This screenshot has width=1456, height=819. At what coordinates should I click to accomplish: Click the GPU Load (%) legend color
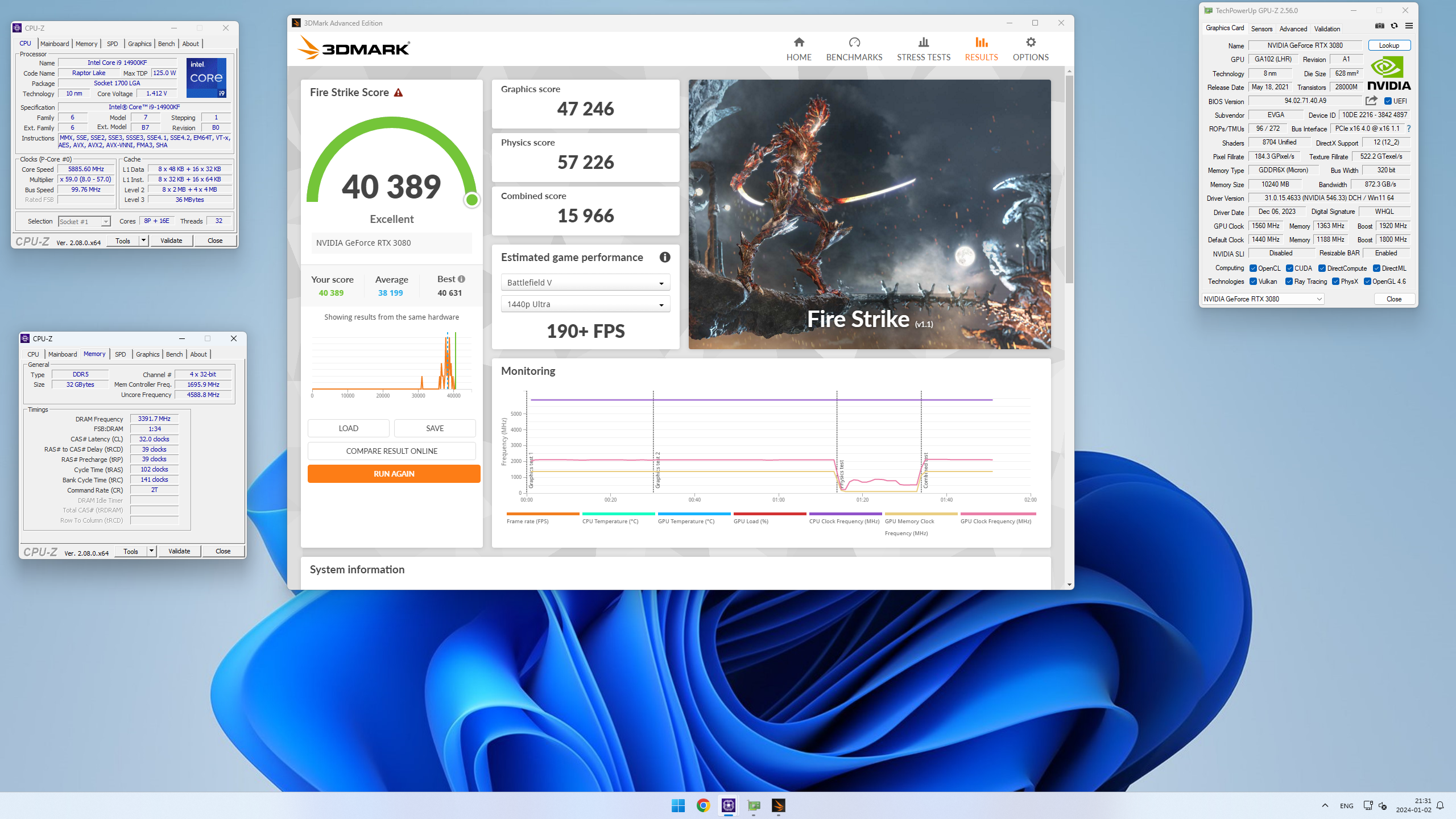tap(770, 514)
